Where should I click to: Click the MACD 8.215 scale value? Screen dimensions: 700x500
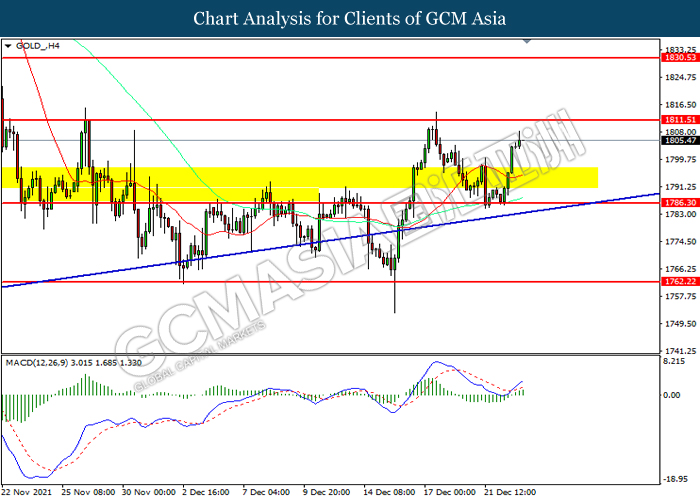tap(674, 361)
